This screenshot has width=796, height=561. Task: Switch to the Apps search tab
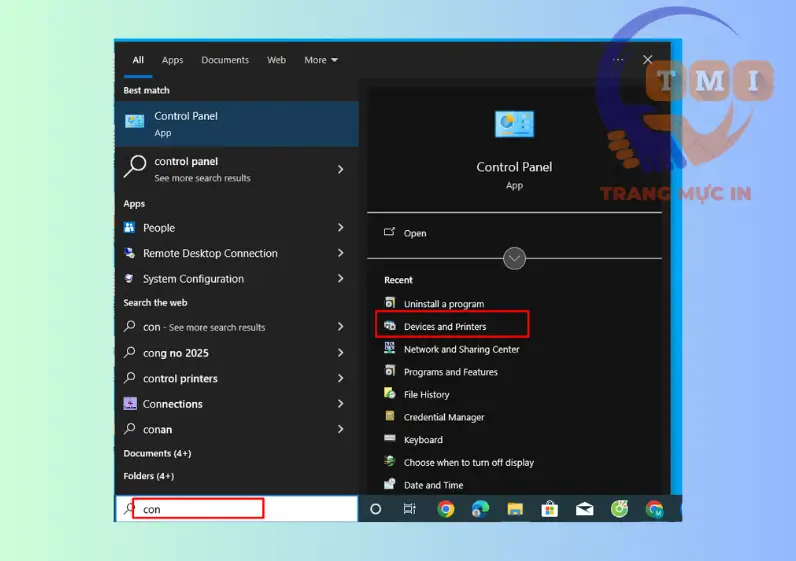pyautogui.click(x=173, y=60)
